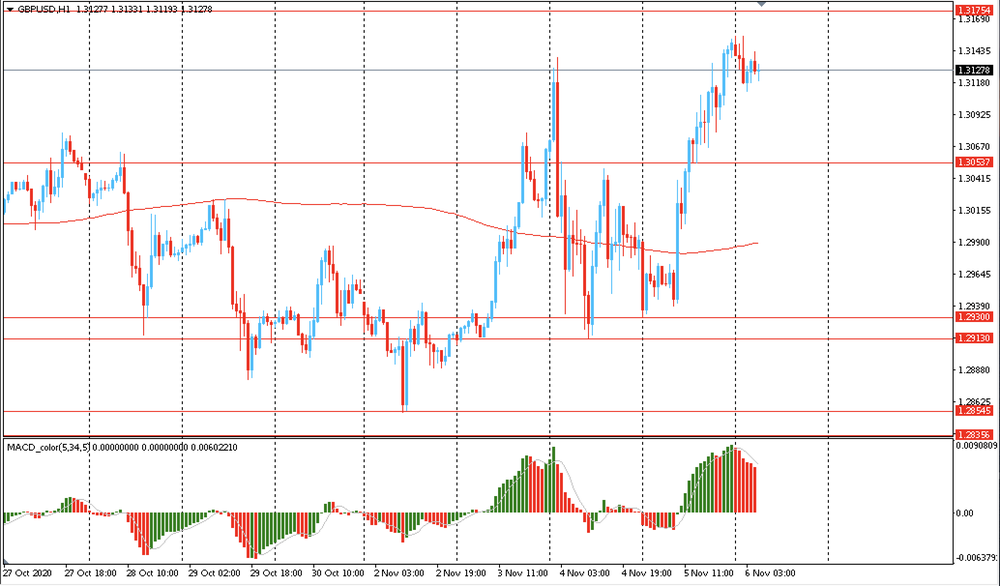Click the MACD scale value -0.006379
This screenshot has height=586, width=1000.
click(976, 559)
